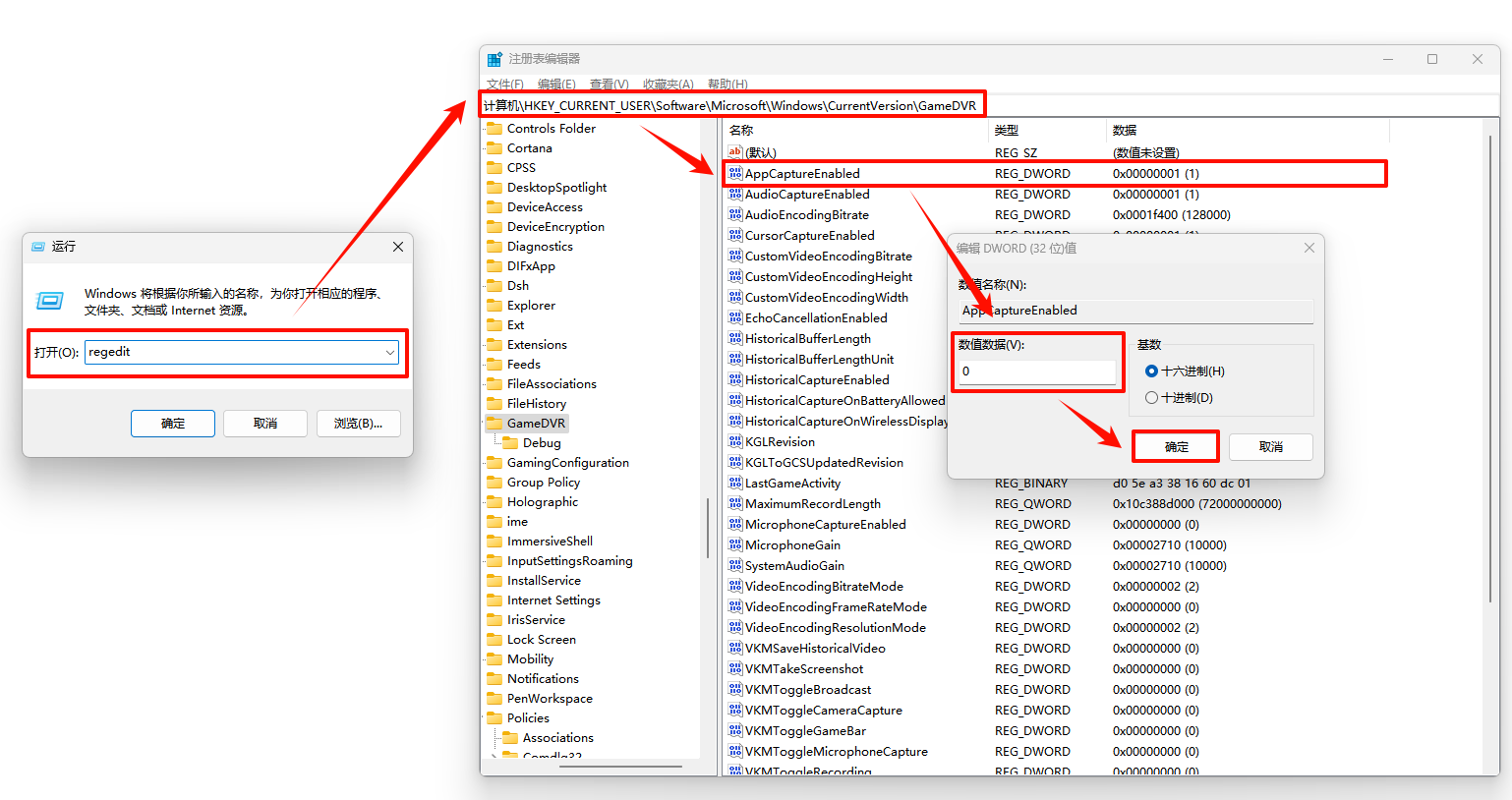Select the 十进制 (decimal) radio button
Screen dimensions: 1512x800
(1151, 398)
